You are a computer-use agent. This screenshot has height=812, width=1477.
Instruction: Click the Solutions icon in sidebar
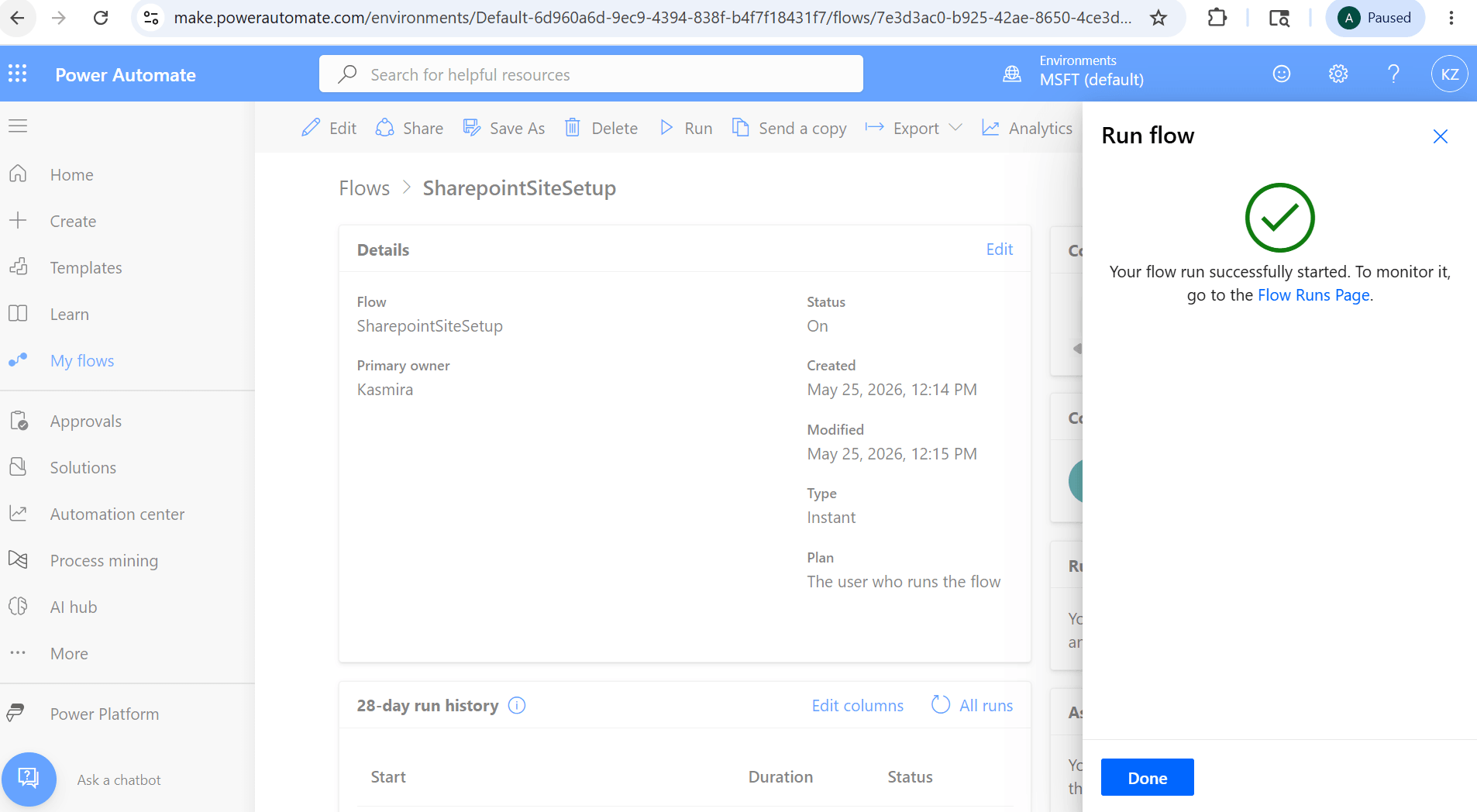[x=18, y=466]
